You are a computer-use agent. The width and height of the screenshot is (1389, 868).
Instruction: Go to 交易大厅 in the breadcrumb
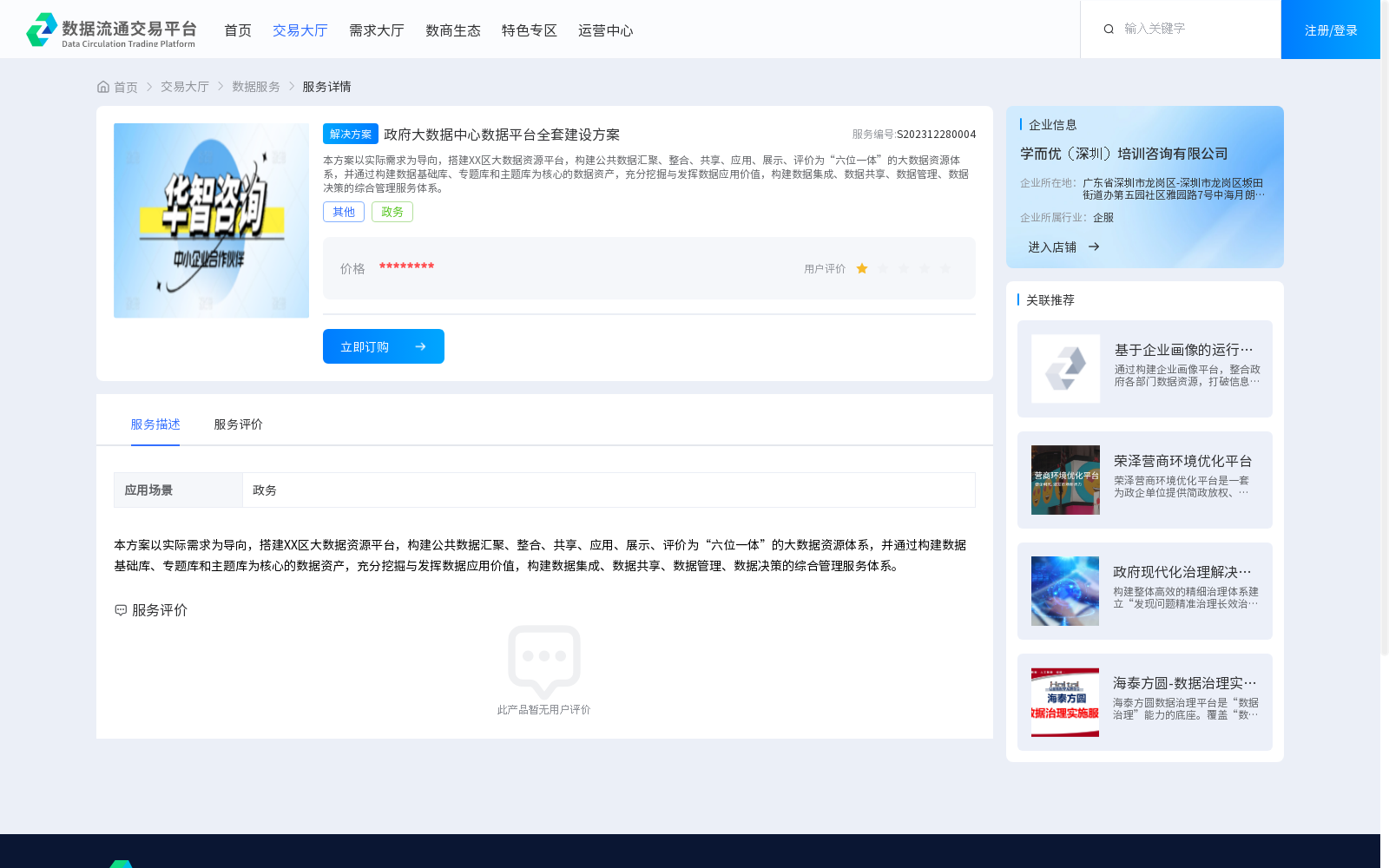click(185, 87)
